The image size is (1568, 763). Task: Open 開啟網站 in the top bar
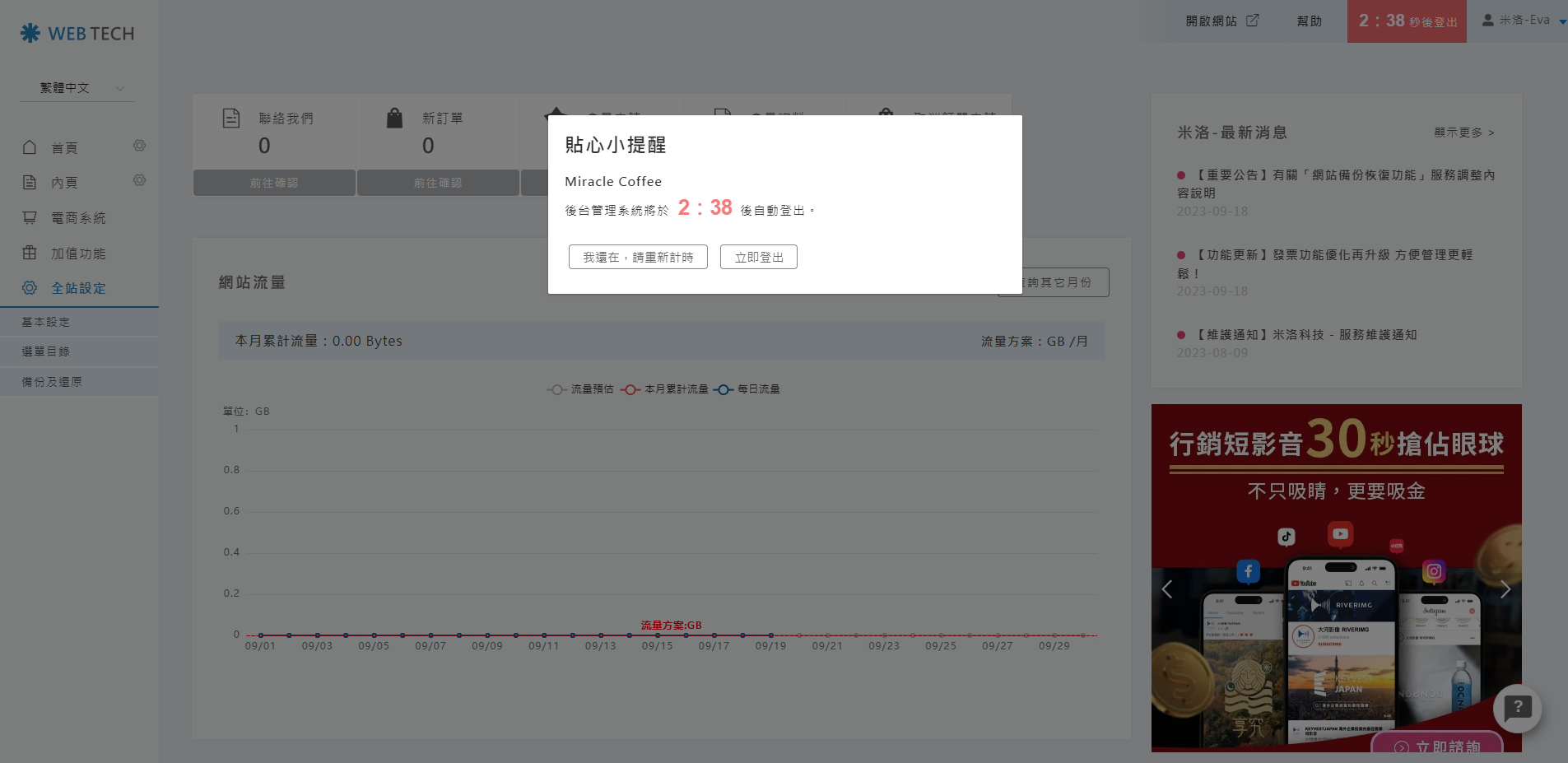click(x=1221, y=21)
